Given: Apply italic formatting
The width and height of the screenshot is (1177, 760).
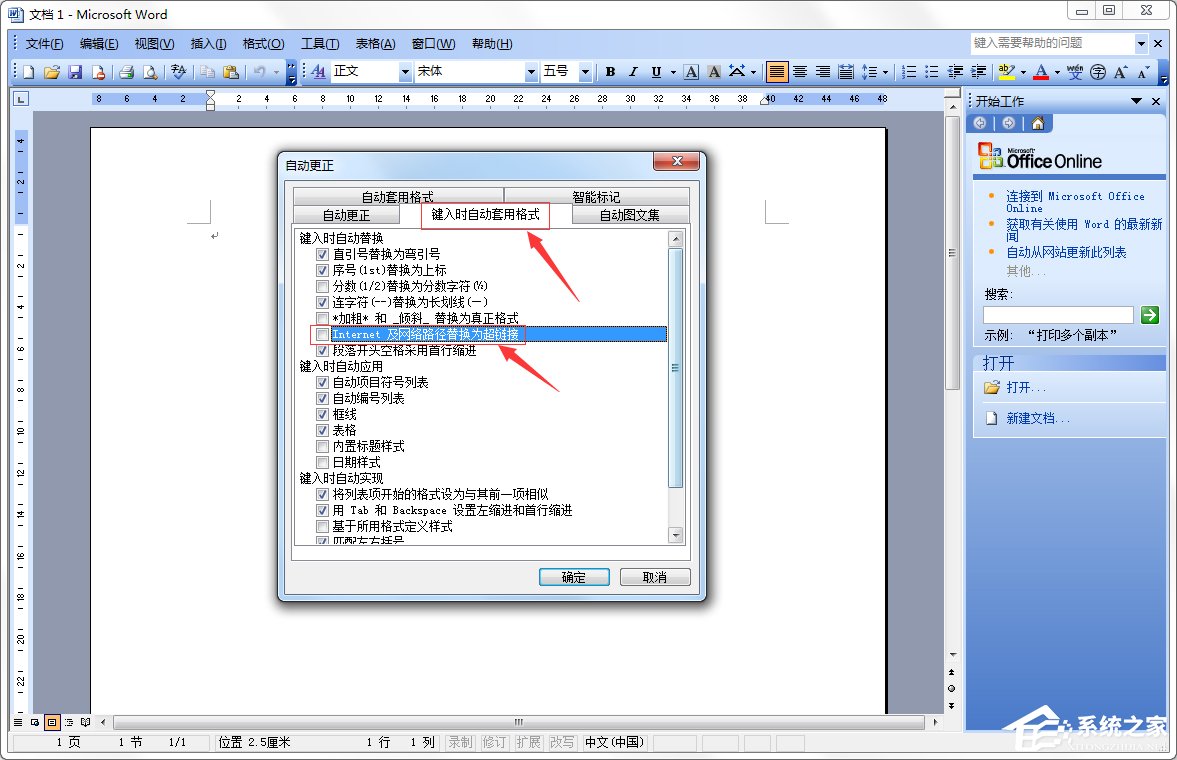Looking at the screenshot, I should click(x=634, y=72).
